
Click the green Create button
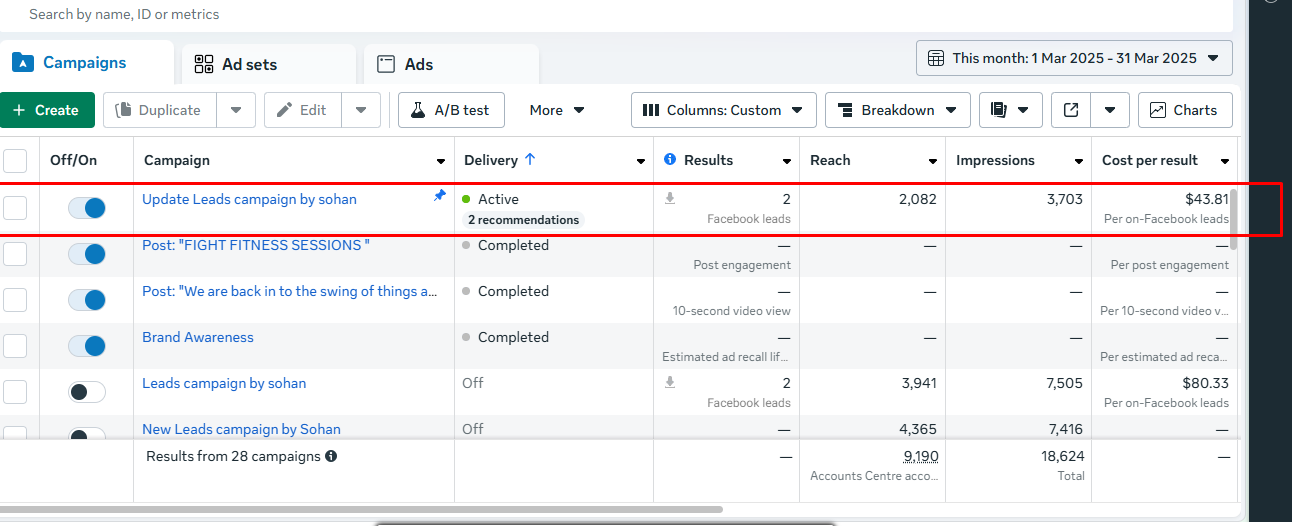point(46,110)
